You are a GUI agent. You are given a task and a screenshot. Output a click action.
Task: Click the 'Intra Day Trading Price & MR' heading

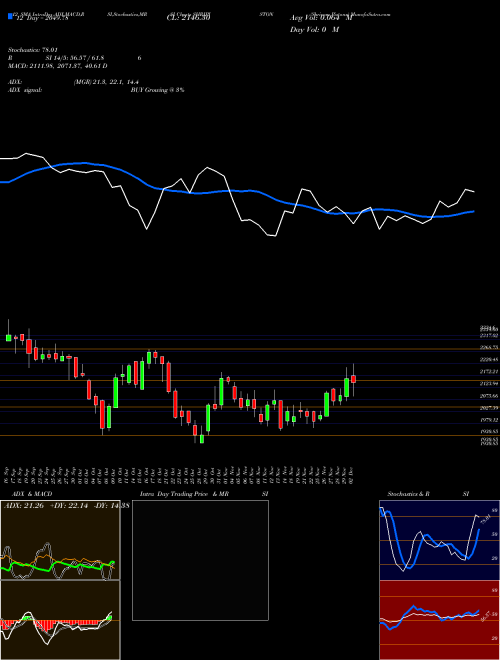(184, 494)
